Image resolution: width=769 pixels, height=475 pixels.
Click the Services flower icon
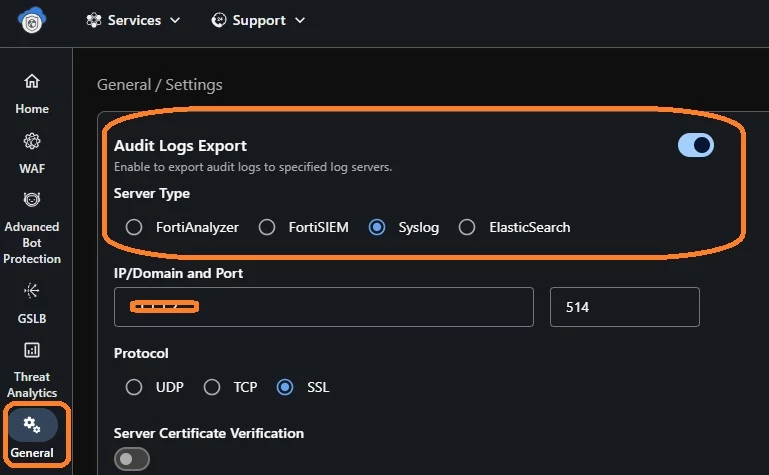click(94, 20)
